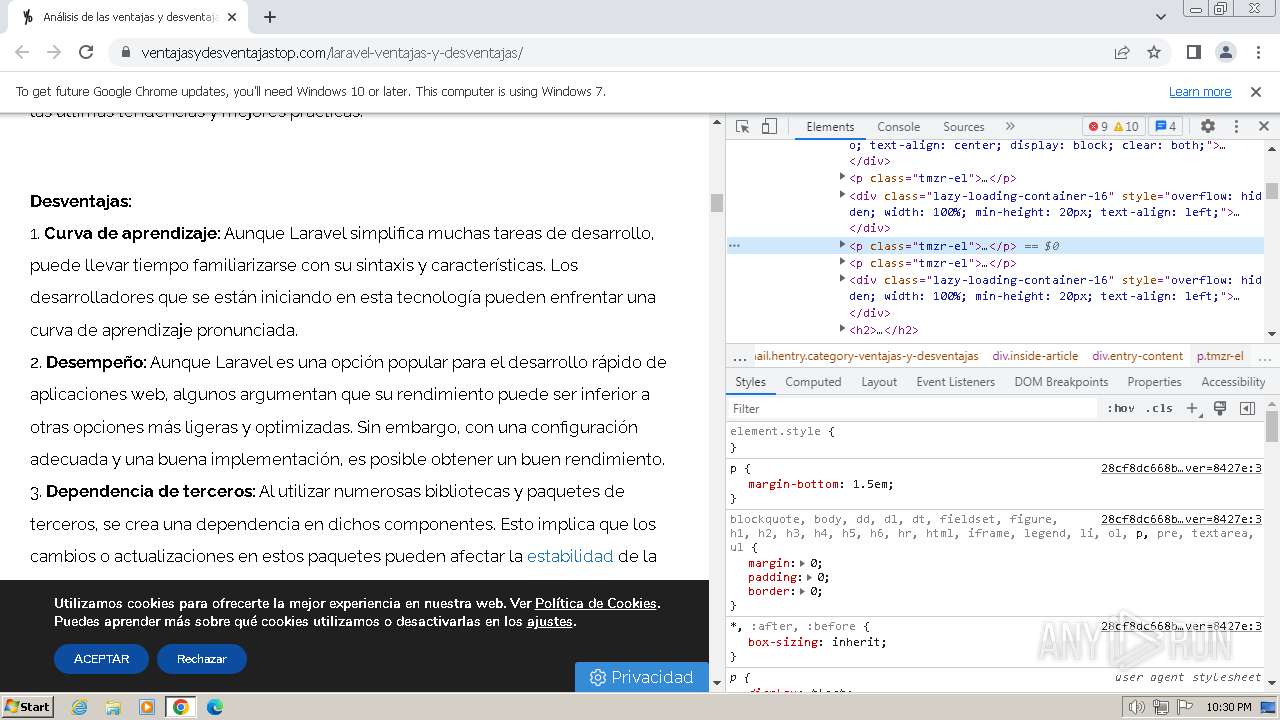Open Microsoft Edge from the taskbar

pyautogui.click(x=214, y=707)
